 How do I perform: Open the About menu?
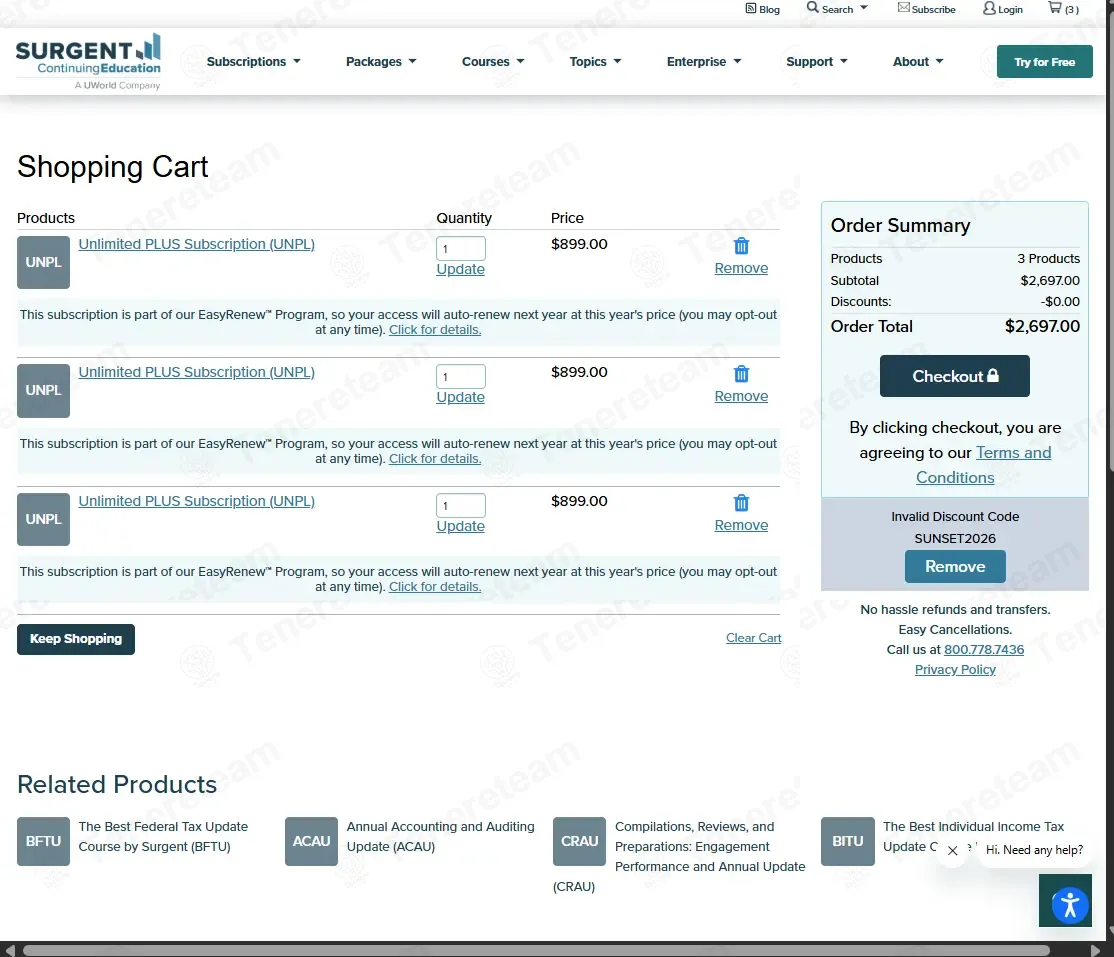(x=918, y=62)
